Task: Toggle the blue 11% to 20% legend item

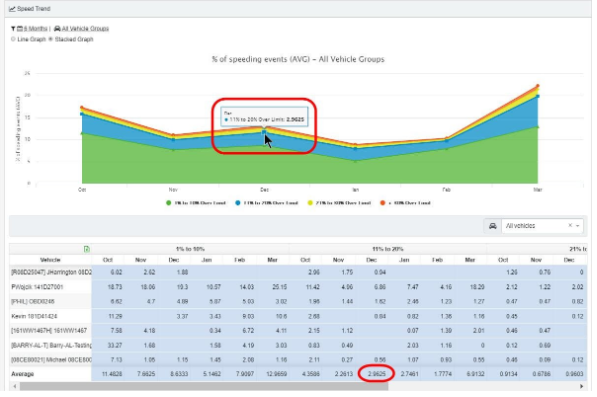Action: point(267,203)
